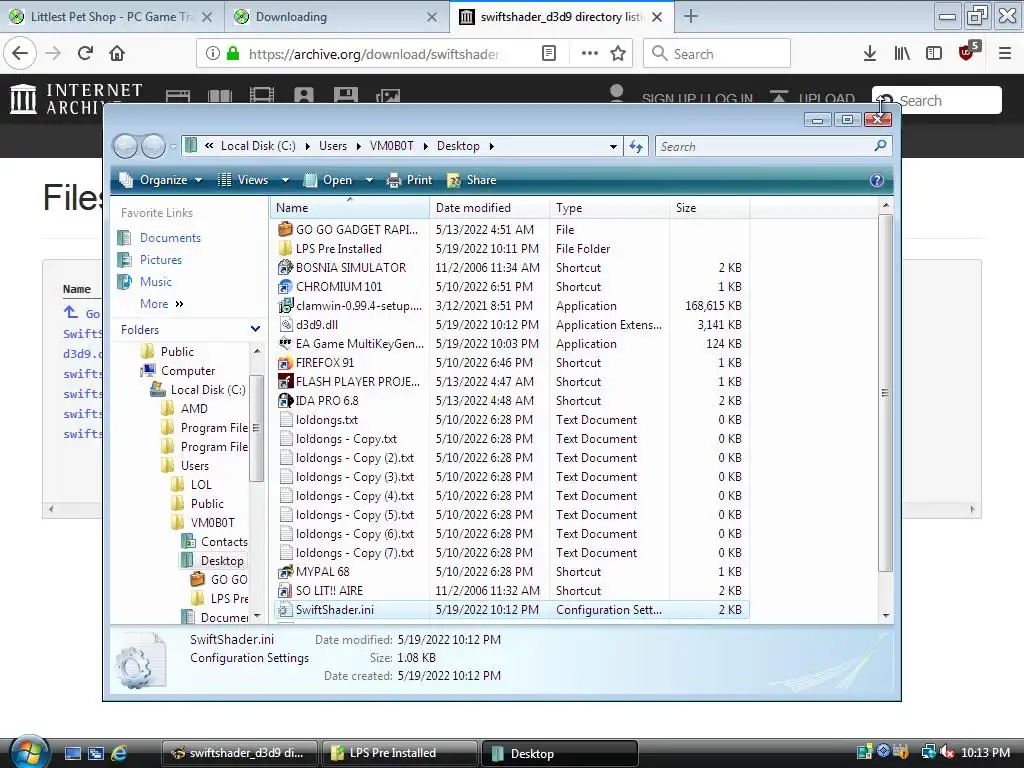
Task: Expand More favorite links chevron
Action: click(179, 304)
